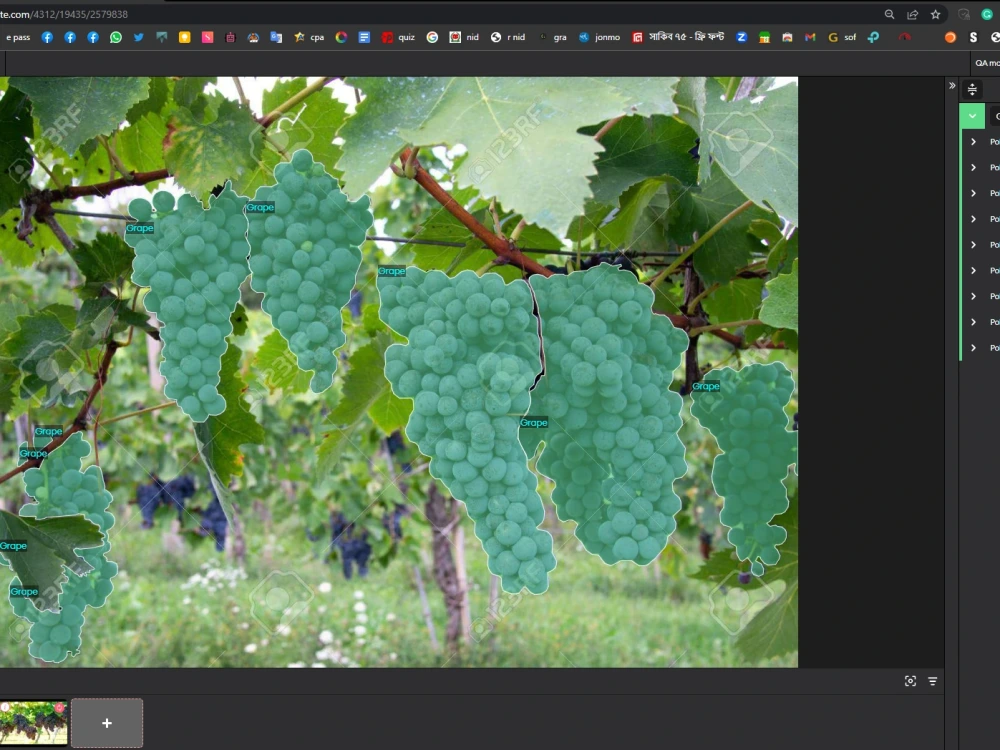Open the yellow lightbulb Keep bookmark
The image size is (1000, 750).
click(x=184, y=37)
